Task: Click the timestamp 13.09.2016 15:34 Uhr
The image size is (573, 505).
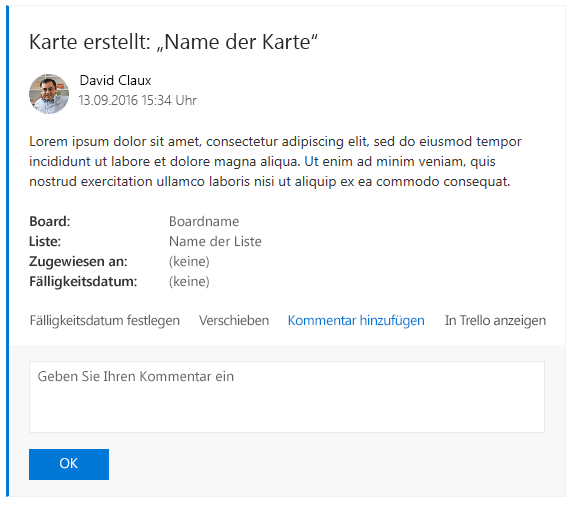Action: click(x=138, y=100)
